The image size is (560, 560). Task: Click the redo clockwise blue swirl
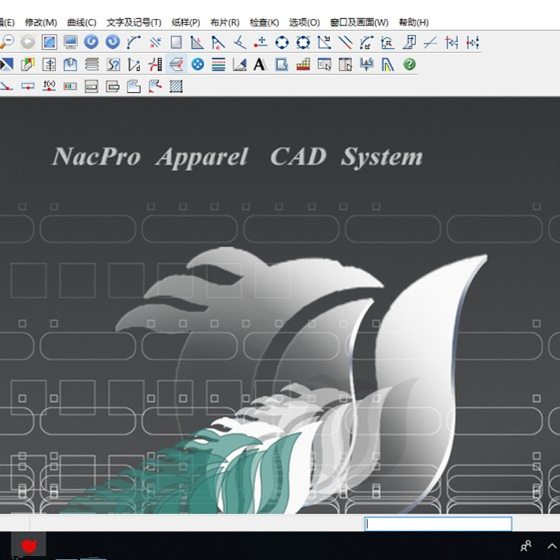pyautogui.click(x=113, y=42)
